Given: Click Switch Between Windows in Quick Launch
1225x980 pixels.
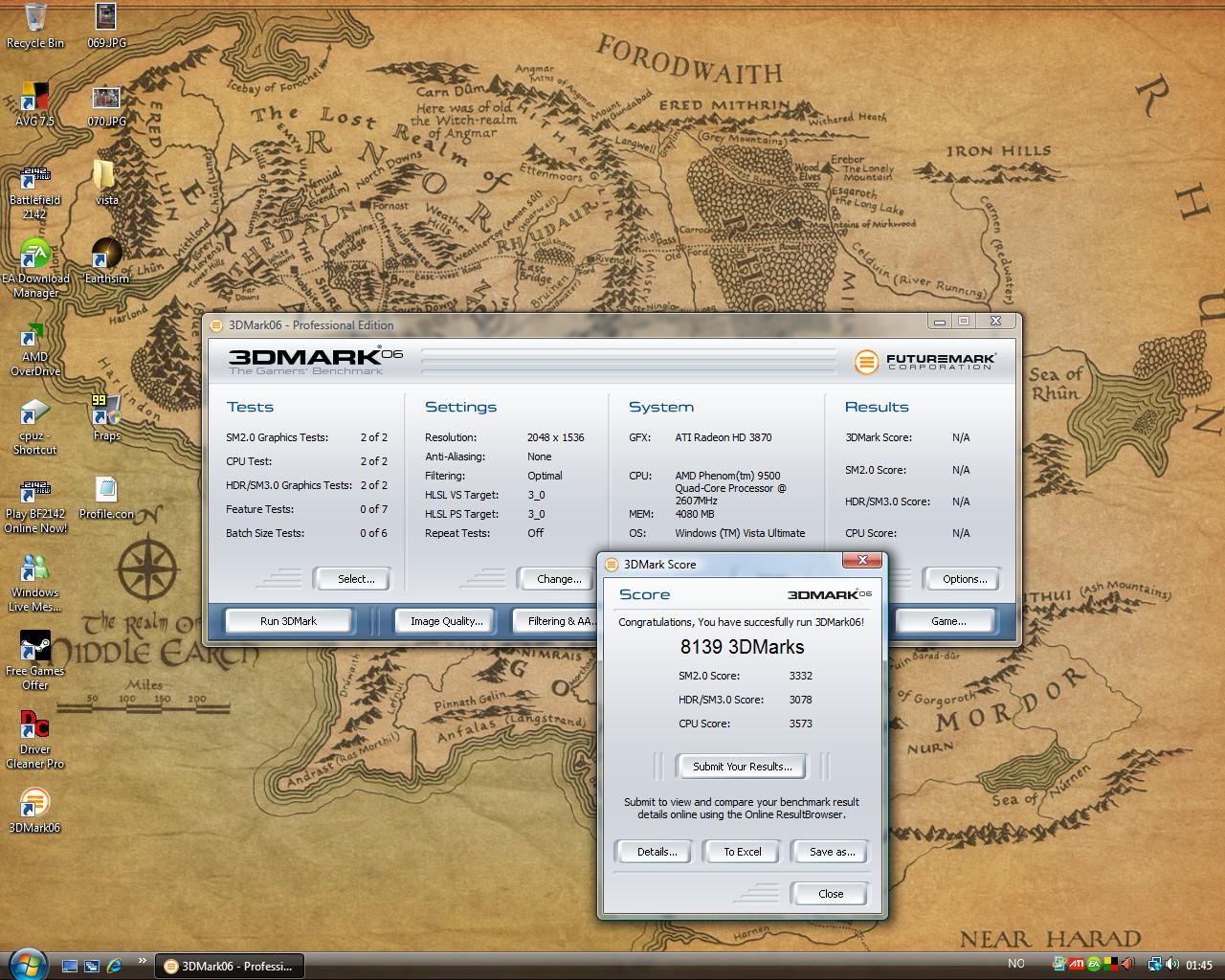Looking at the screenshot, I should pos(92,966).
